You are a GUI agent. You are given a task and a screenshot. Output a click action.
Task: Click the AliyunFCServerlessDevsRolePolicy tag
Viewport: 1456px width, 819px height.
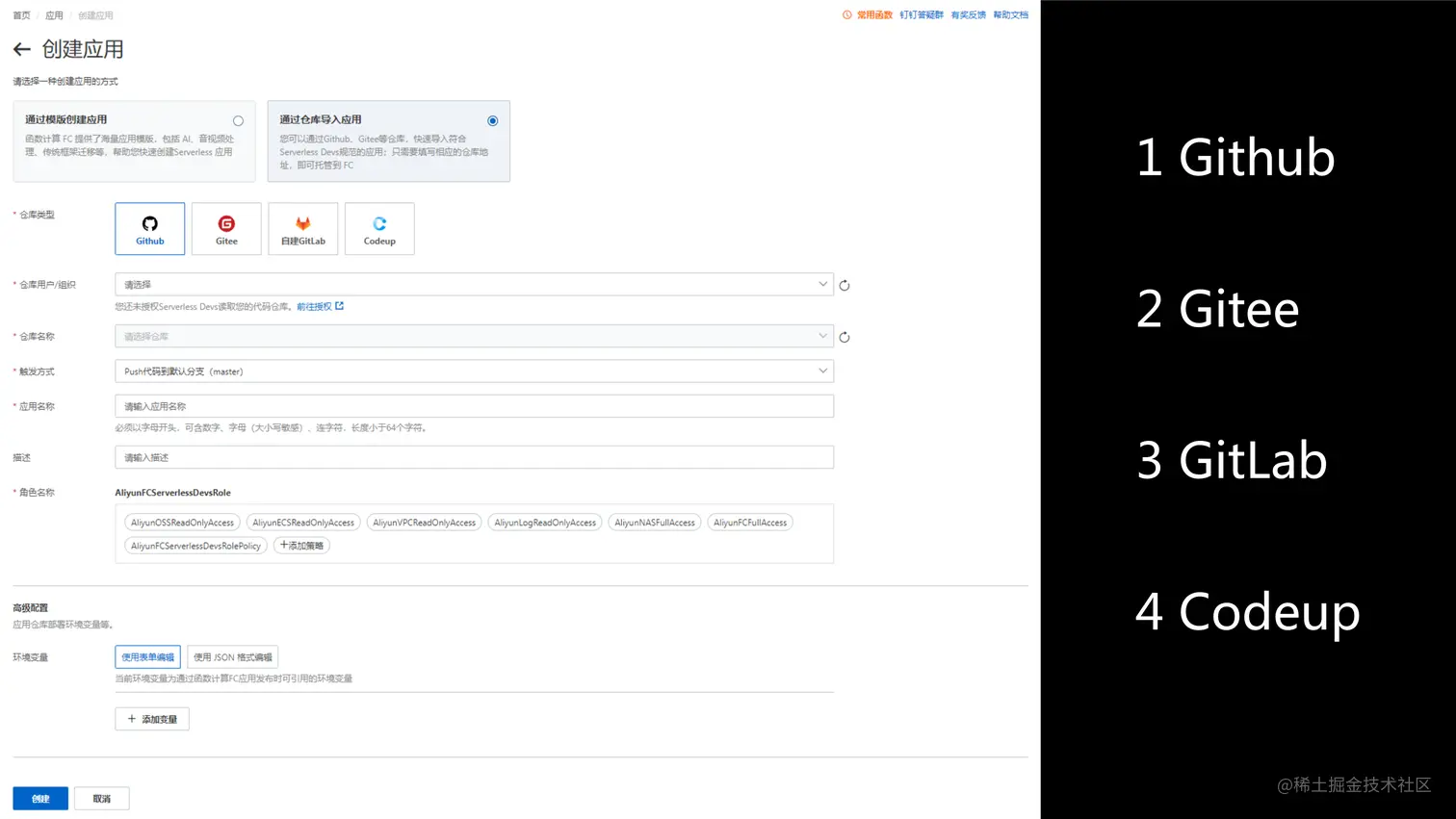tap(195, 546)
